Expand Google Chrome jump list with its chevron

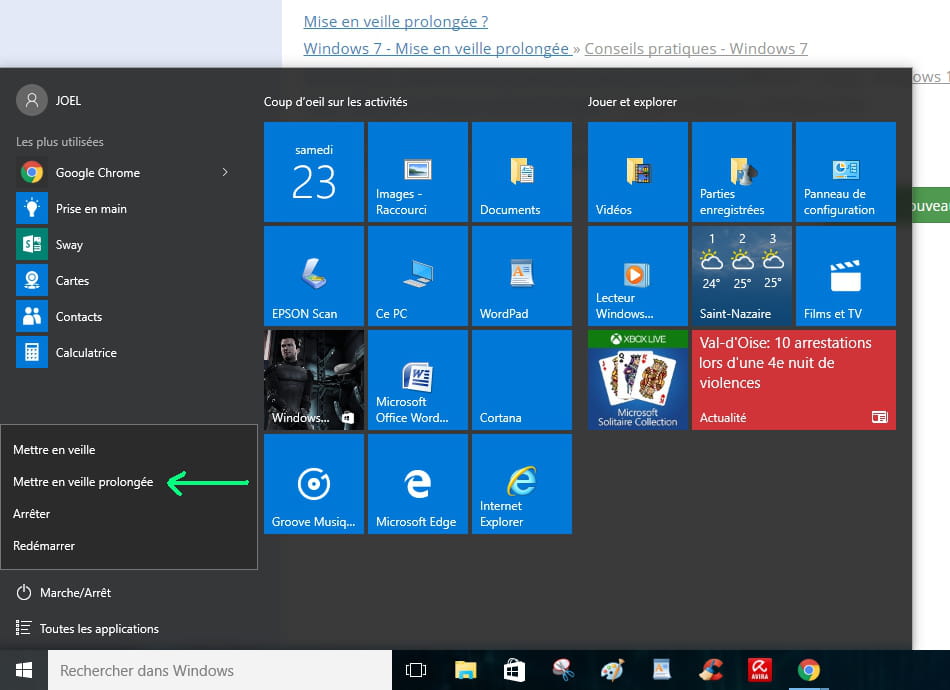tap(225, 172)
